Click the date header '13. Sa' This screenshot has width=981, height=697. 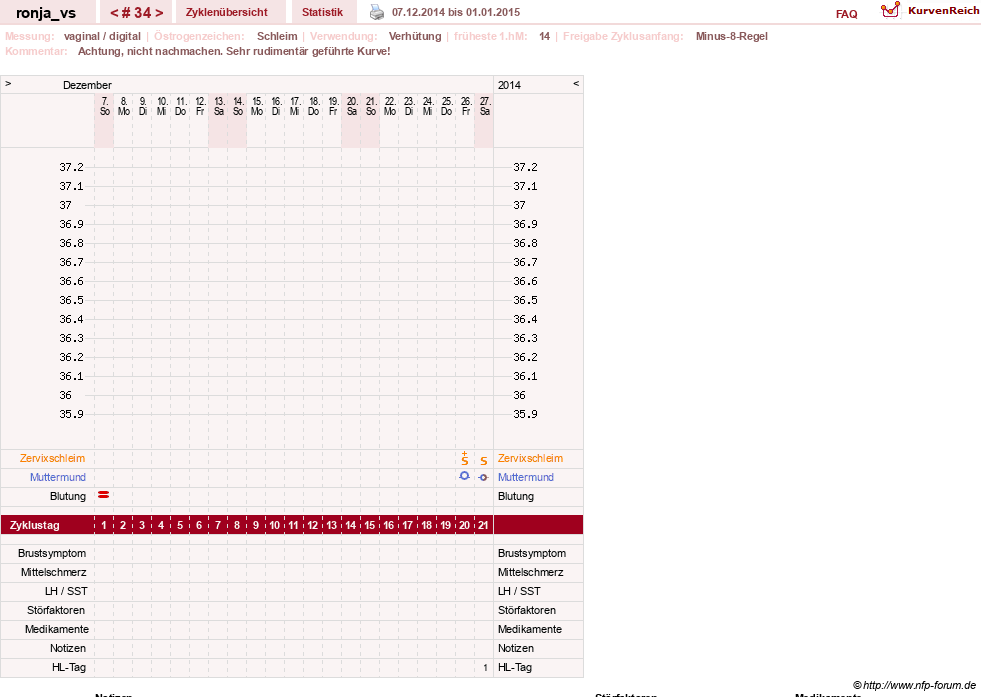click(218, 106)
